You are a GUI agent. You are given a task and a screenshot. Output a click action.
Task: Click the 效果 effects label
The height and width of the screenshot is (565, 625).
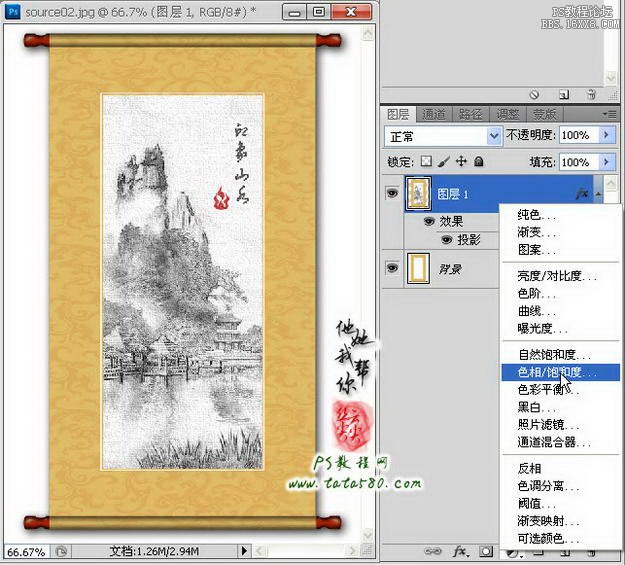click(x=451, y=221)
